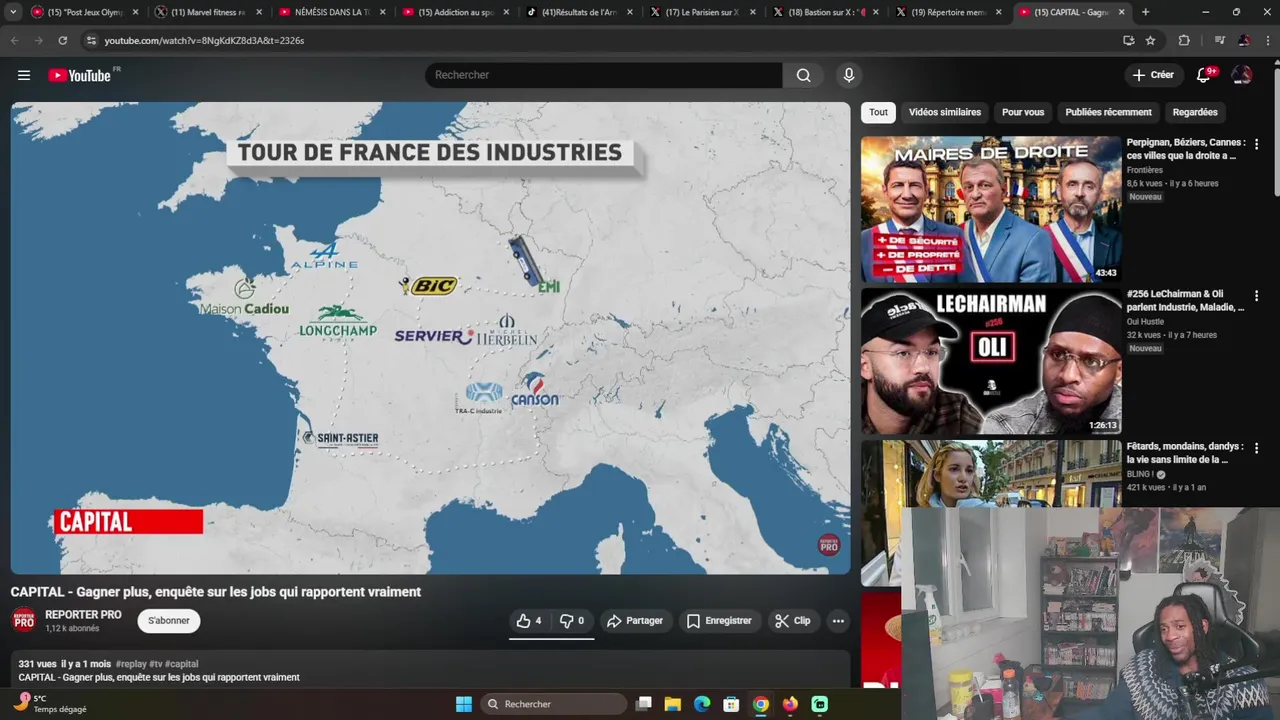Open options for Perpignan, Béziers, Cannes video
The width and height of the screenshot is (1280, 720).
1257,144
